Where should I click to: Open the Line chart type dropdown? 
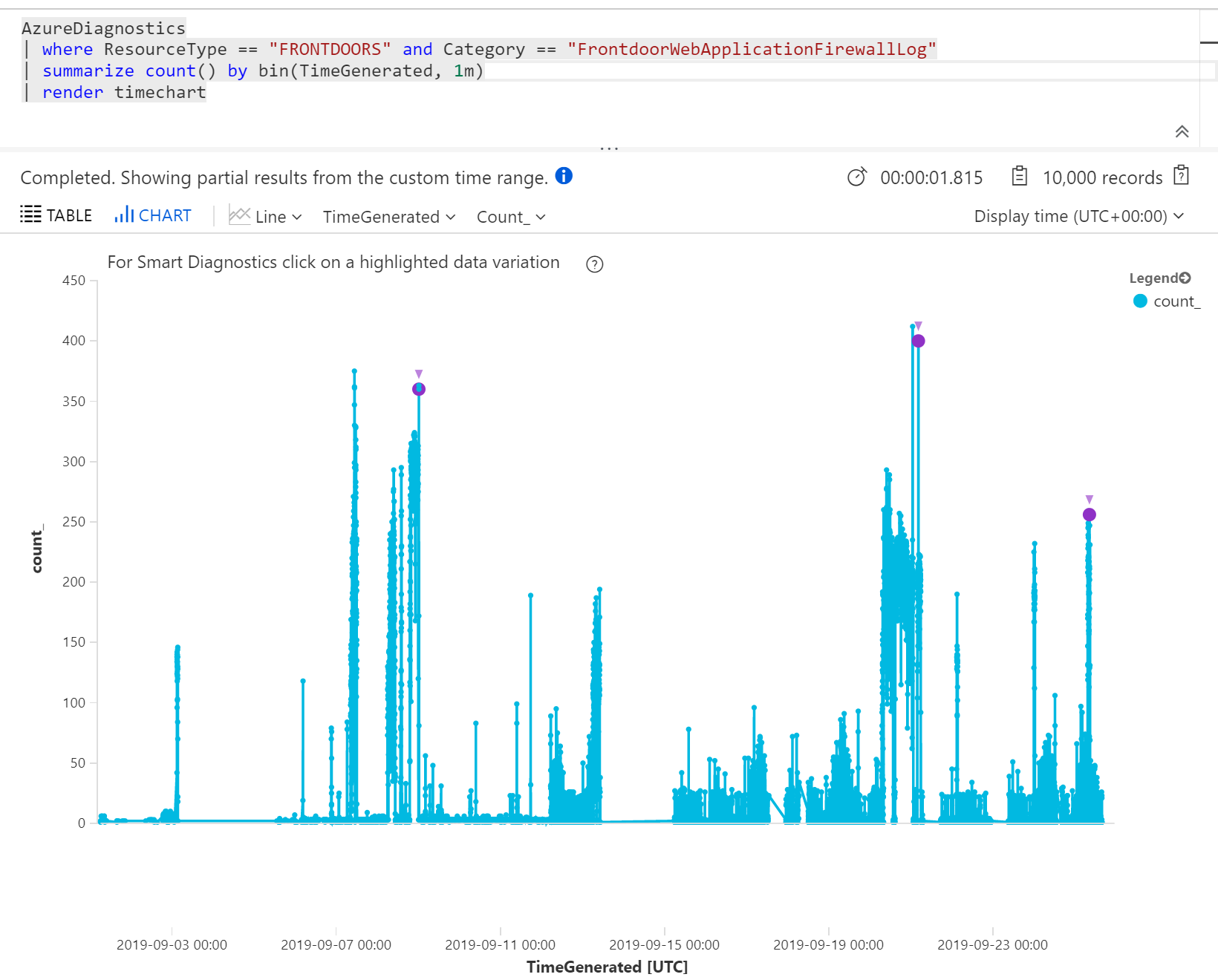pos(279,216)
